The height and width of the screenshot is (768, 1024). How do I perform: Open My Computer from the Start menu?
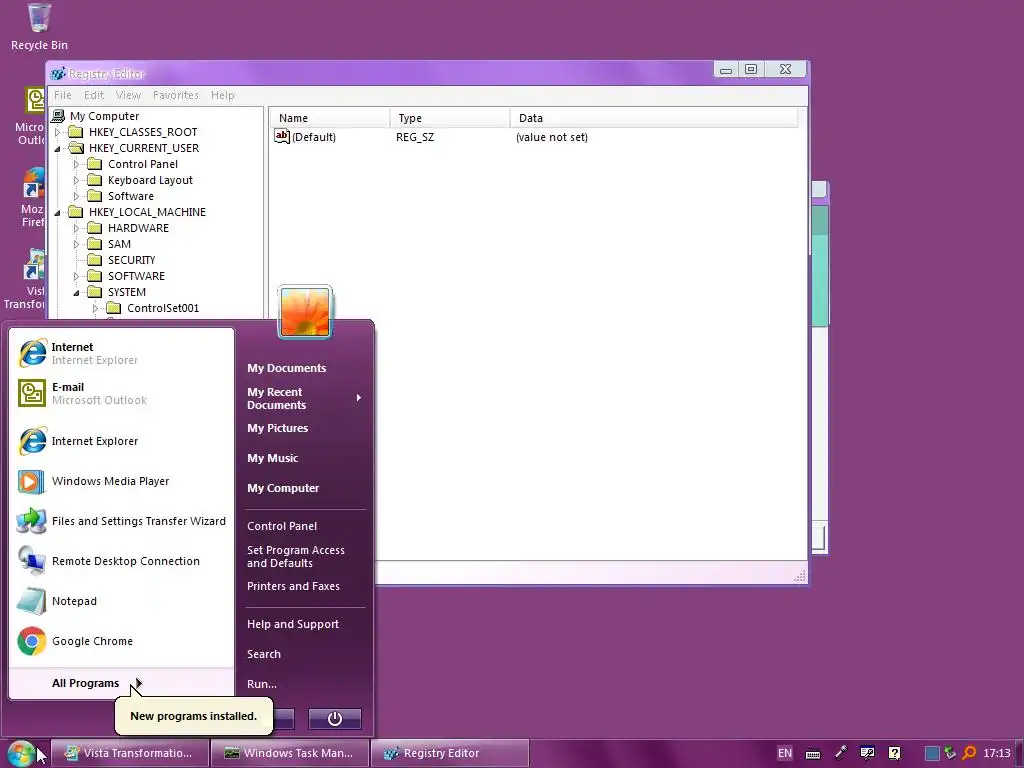(x=283, y=488)
